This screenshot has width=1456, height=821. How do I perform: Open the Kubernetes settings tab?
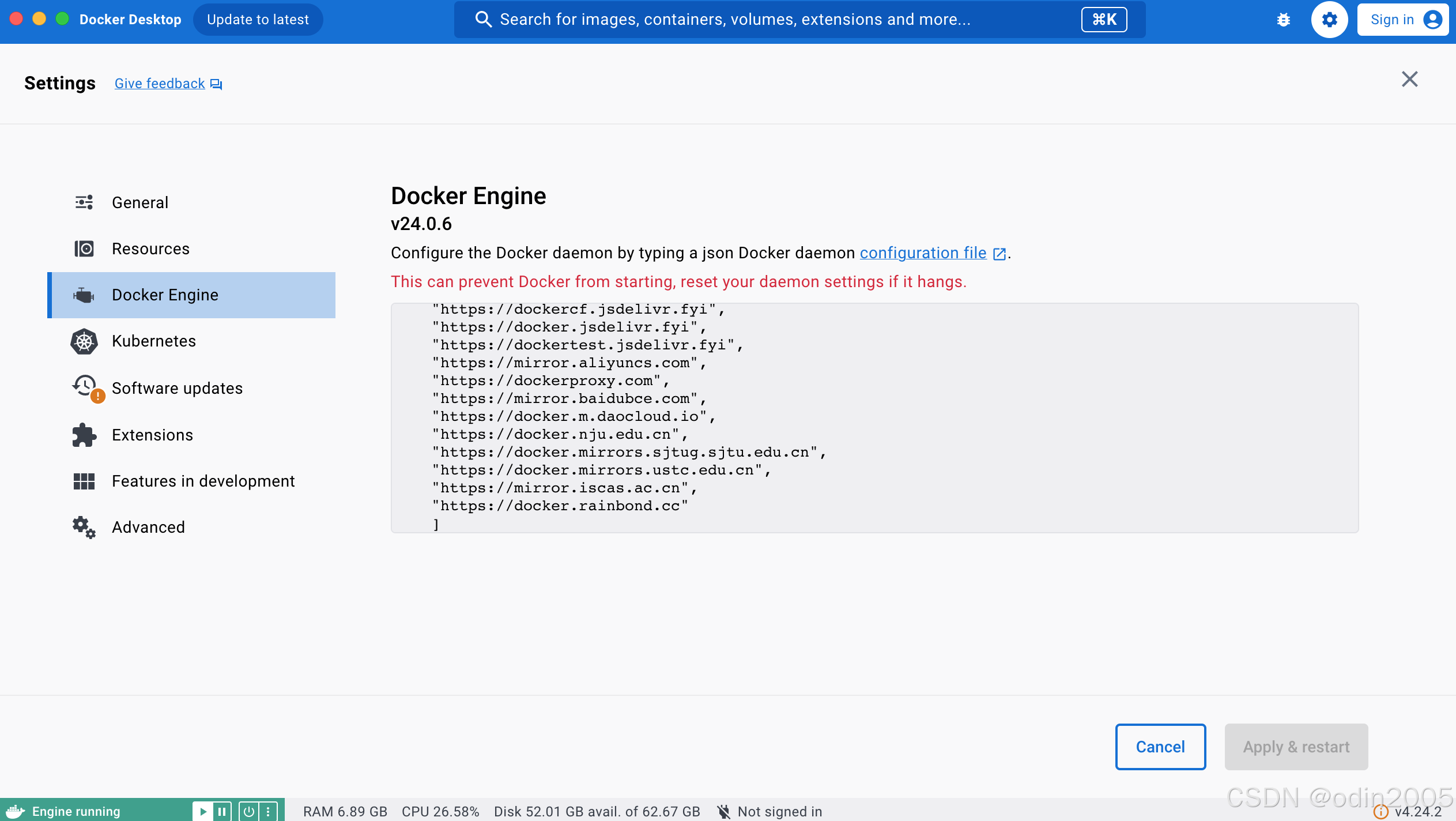click(x=153, y=341)
